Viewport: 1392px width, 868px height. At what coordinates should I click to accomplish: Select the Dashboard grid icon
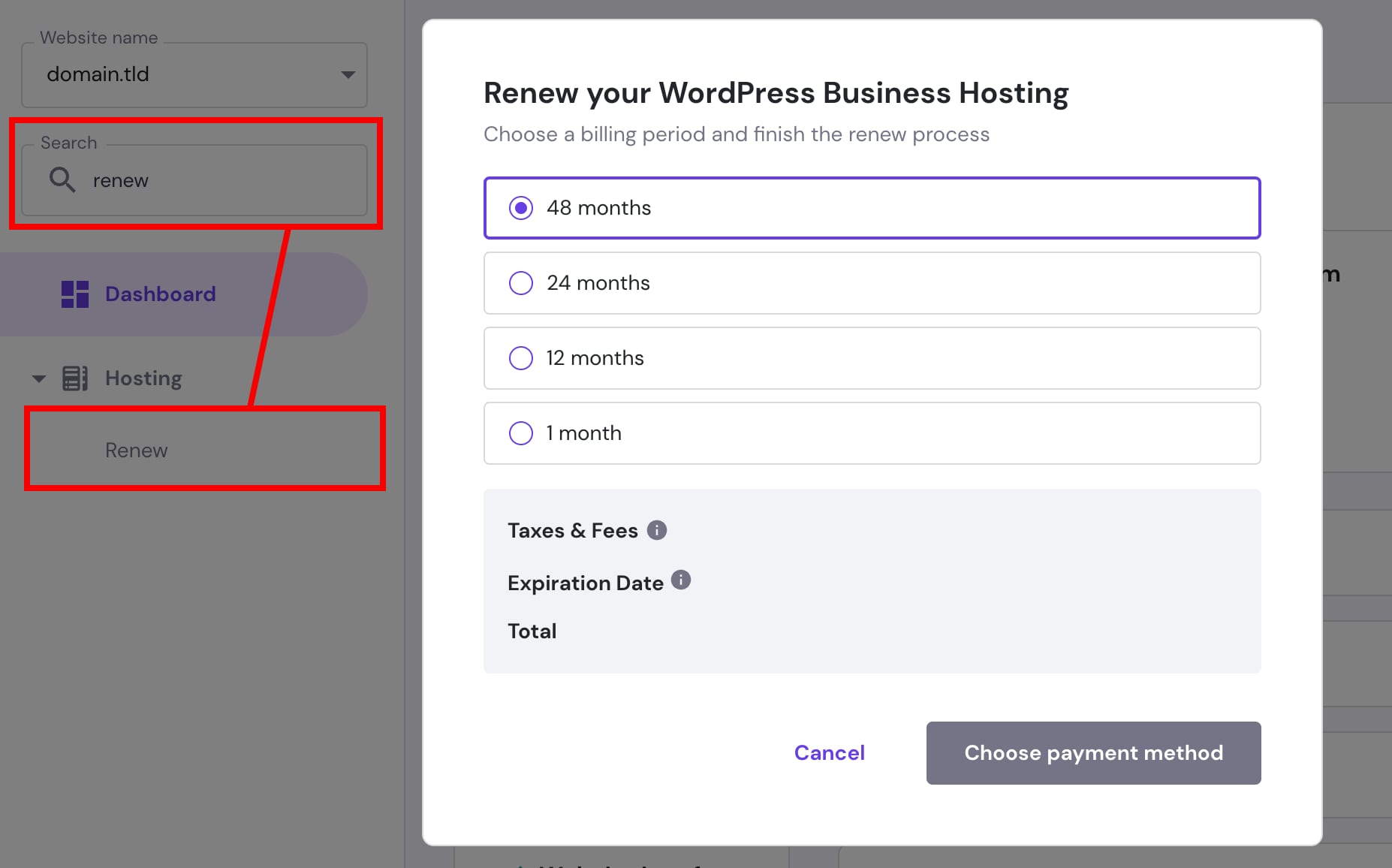pyautogui.click(x=74, y=294)
